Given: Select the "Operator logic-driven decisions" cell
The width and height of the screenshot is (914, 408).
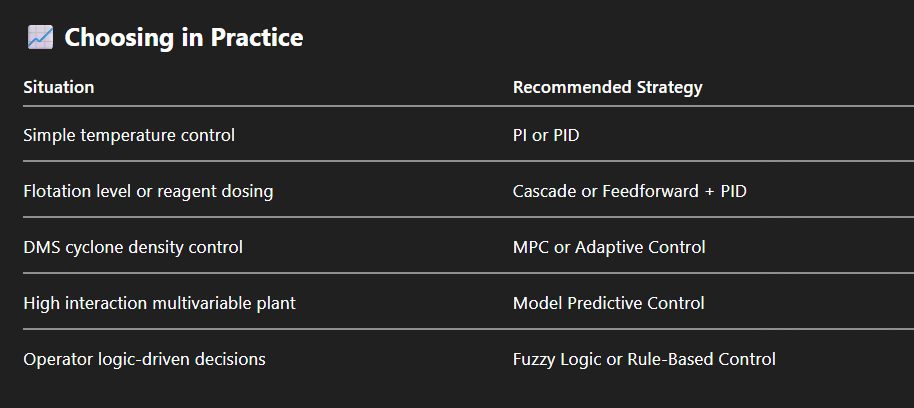Looking at the screenshot, I should click(144, 358).
